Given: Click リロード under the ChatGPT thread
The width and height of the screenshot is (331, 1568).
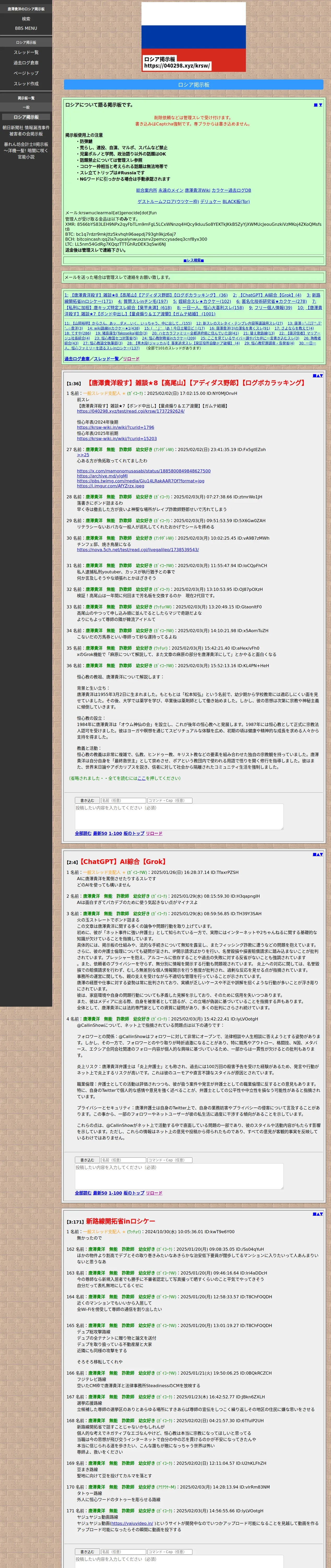Looking at the screenshot, I should [154, 1193].
